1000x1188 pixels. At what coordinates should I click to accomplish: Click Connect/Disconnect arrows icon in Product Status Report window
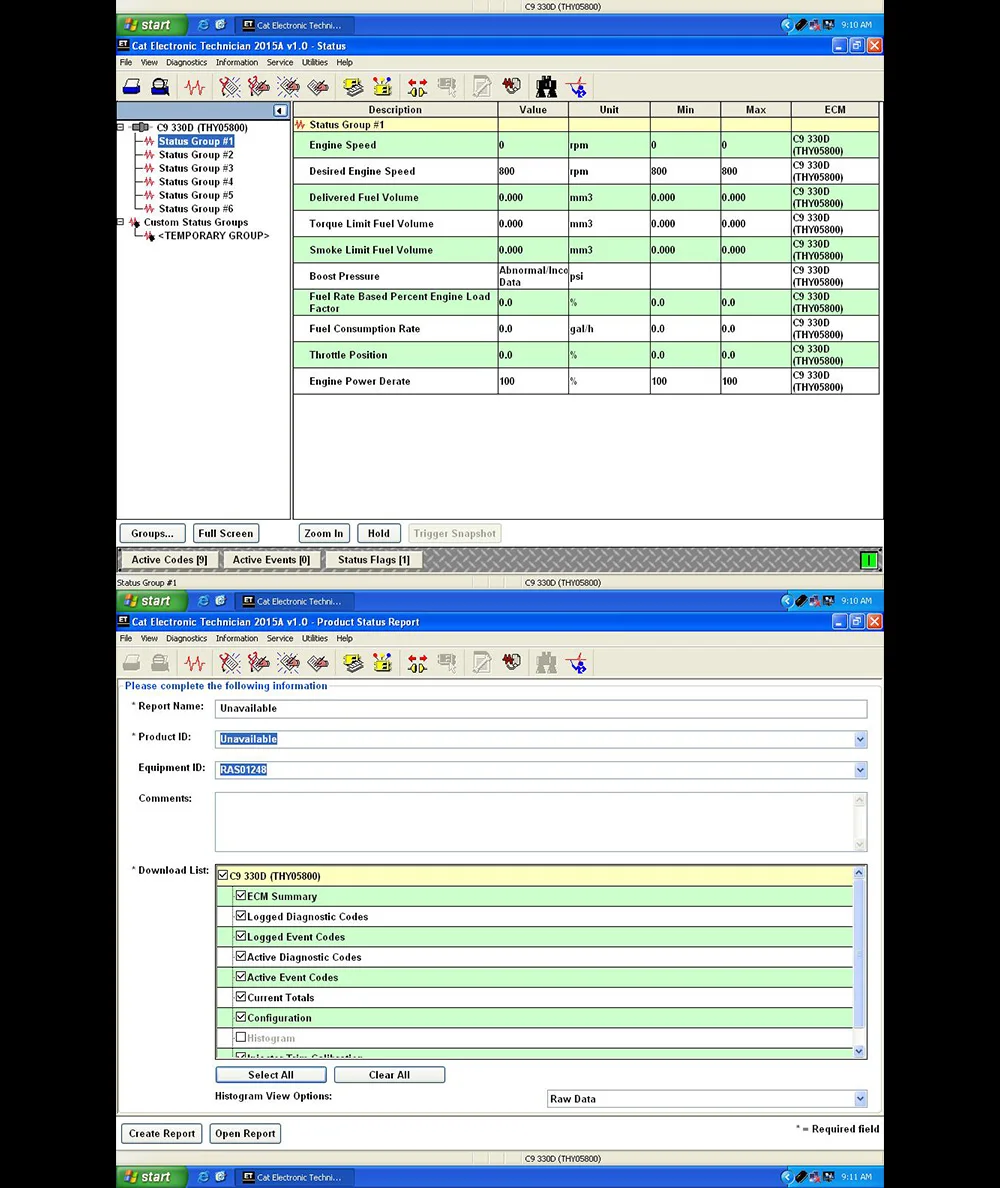(417, 663)
